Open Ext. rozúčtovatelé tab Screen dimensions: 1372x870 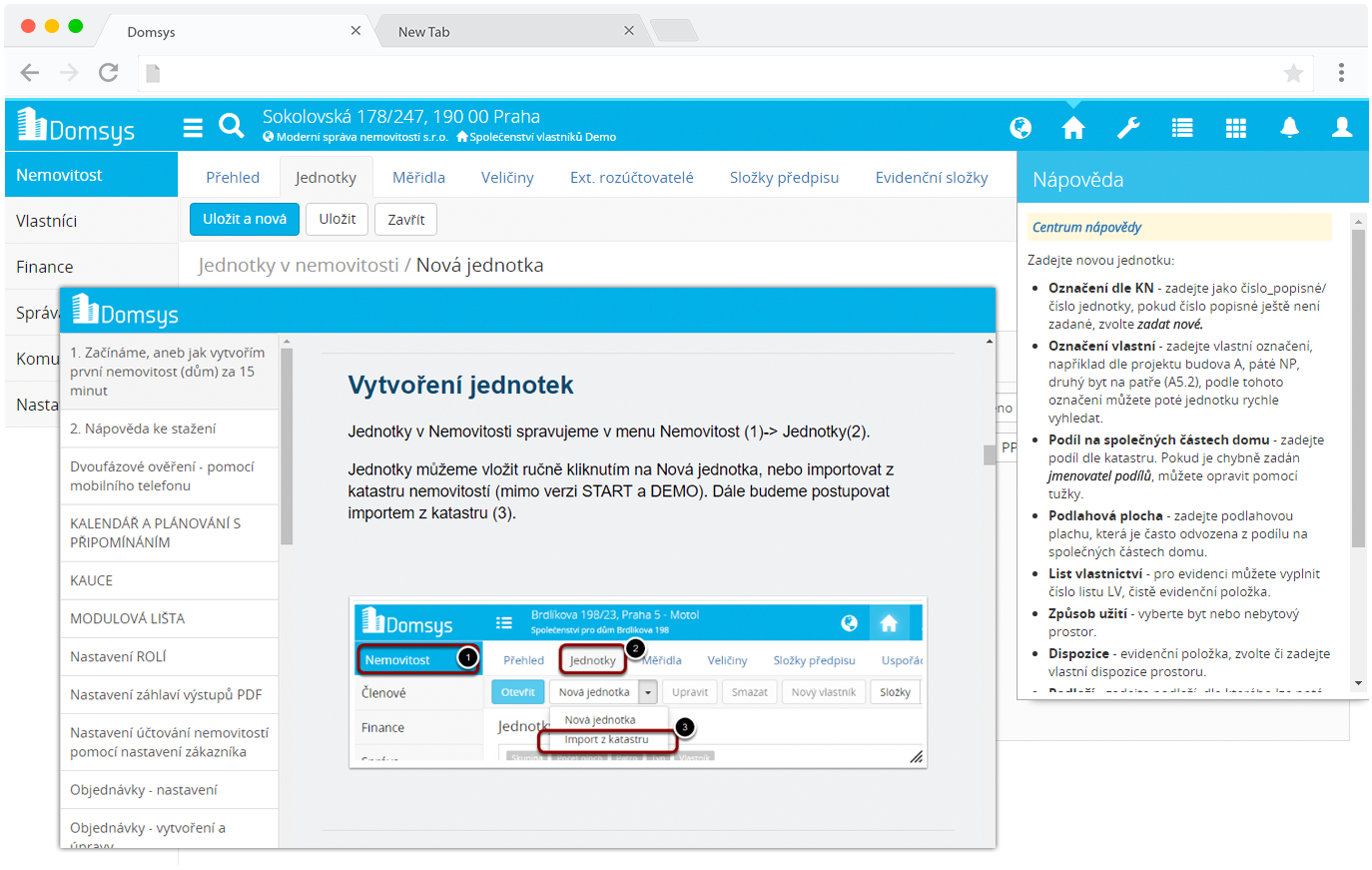click(632, 177)
